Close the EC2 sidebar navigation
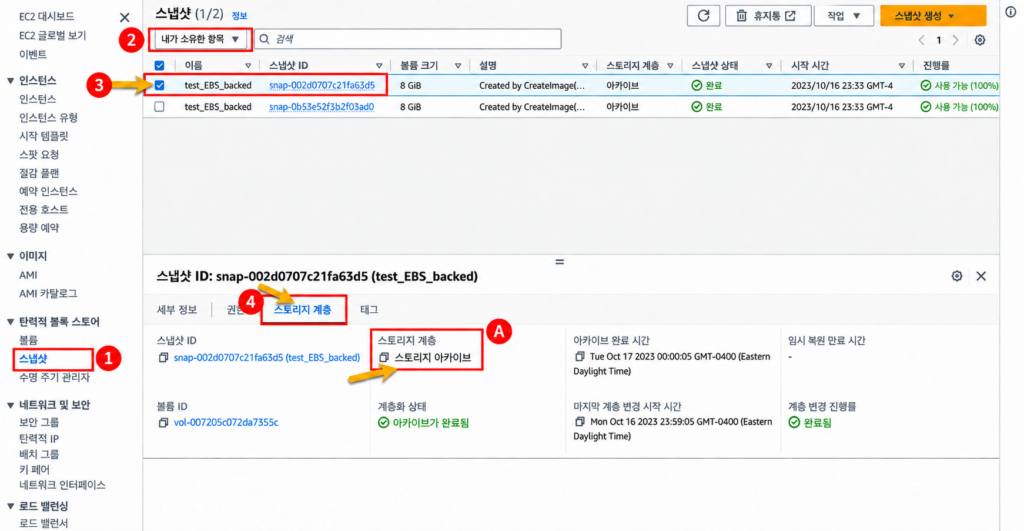Screen dimensions: 1024x531 click(125, 17)
